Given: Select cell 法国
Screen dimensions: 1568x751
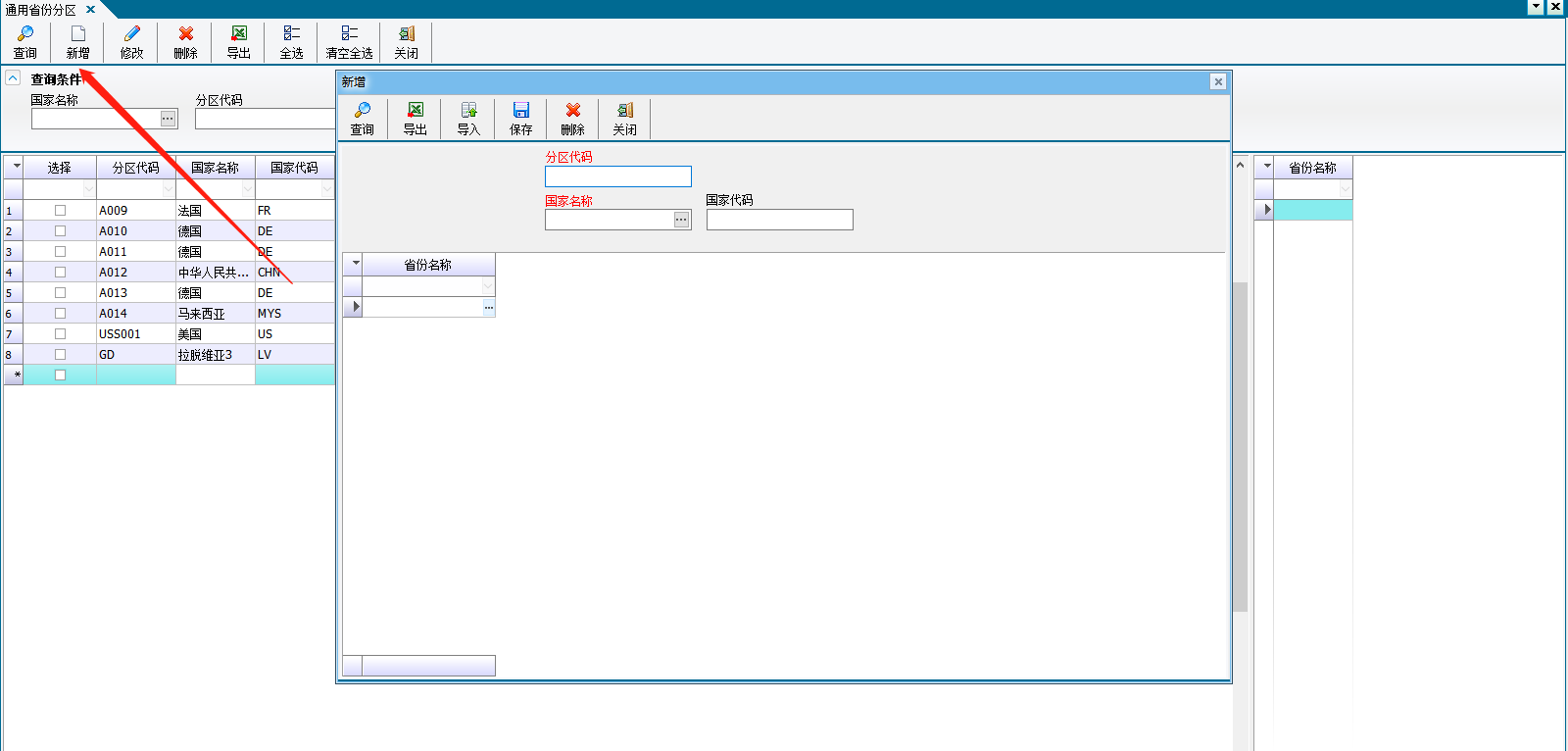Looking at the screenshot, I should click(216, 211).
